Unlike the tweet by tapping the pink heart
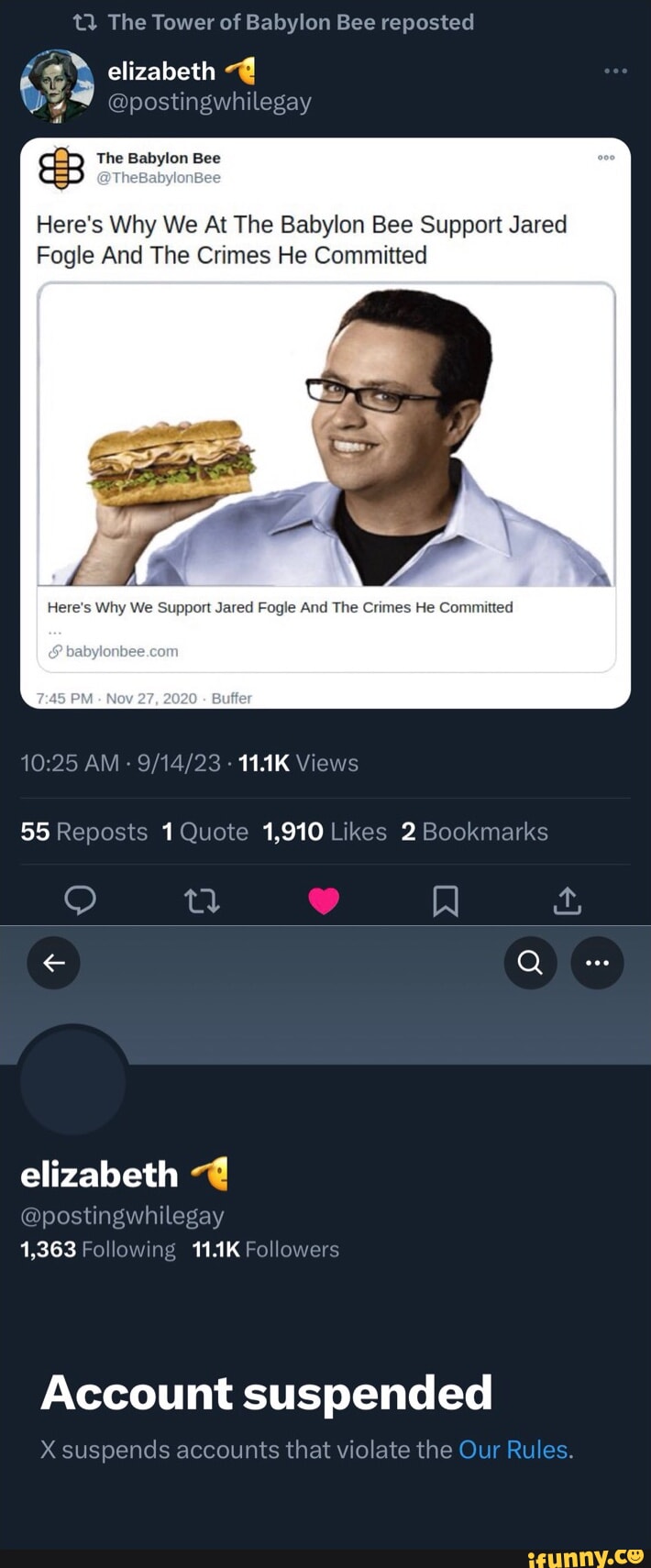This screenshot has height=1568, width=651. (324, 900)
